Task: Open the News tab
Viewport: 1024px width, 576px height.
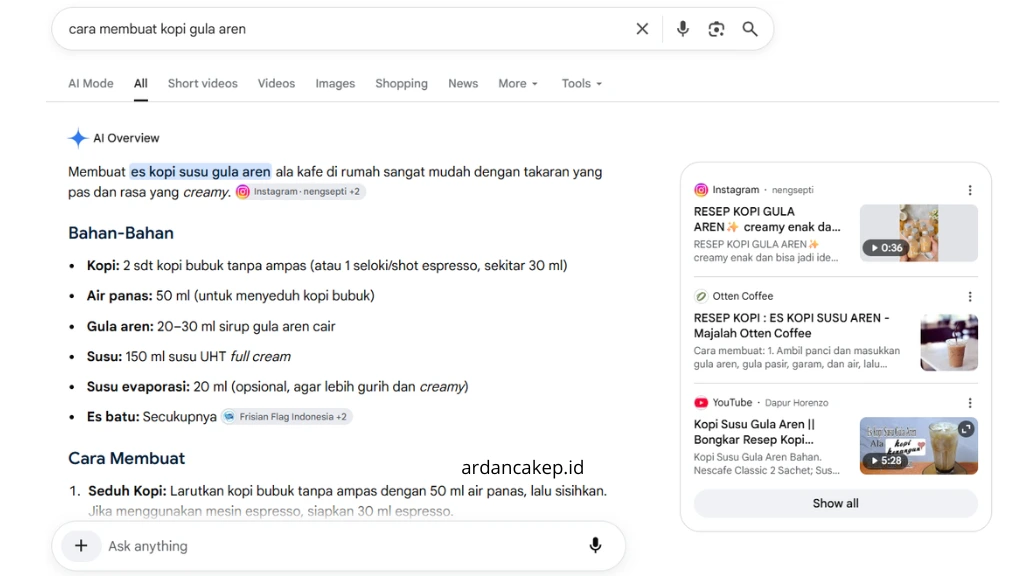Action: pyautogui.click(x=463, y=84)
